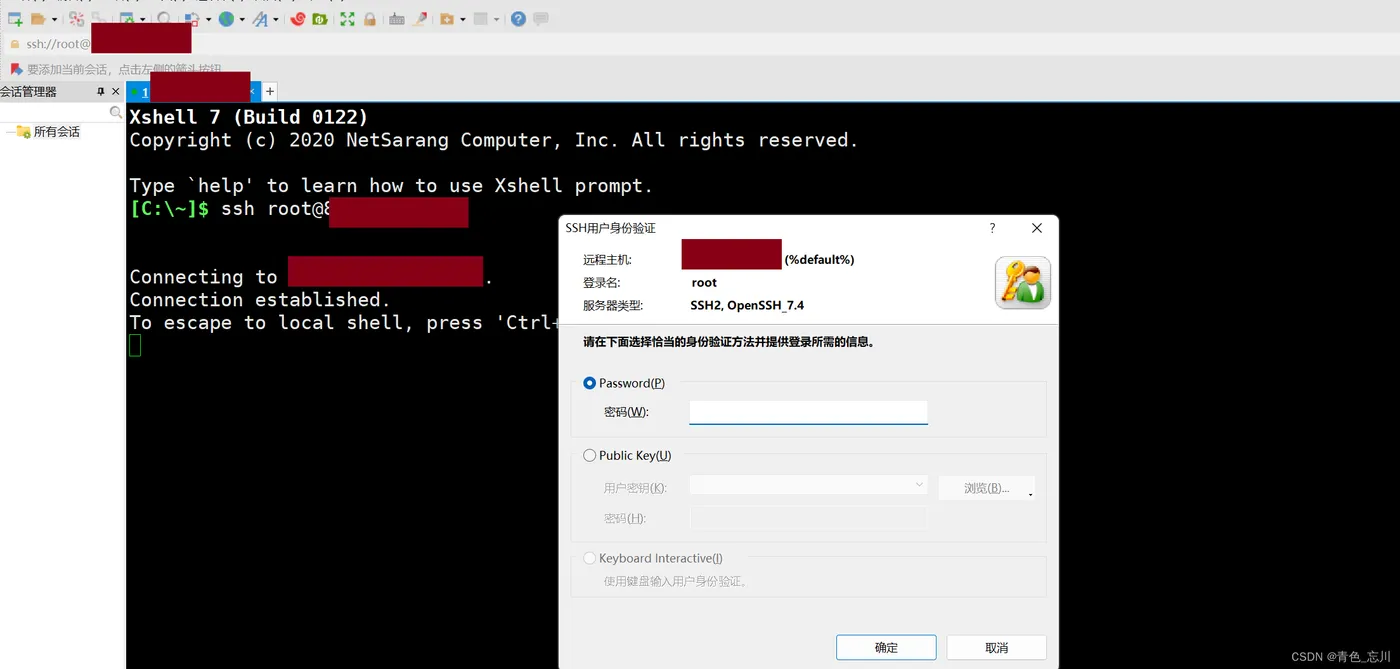Screen dimensions: 1400x669
Task: Click the '(%default%)' host text
Action: (x=819, y=260)
